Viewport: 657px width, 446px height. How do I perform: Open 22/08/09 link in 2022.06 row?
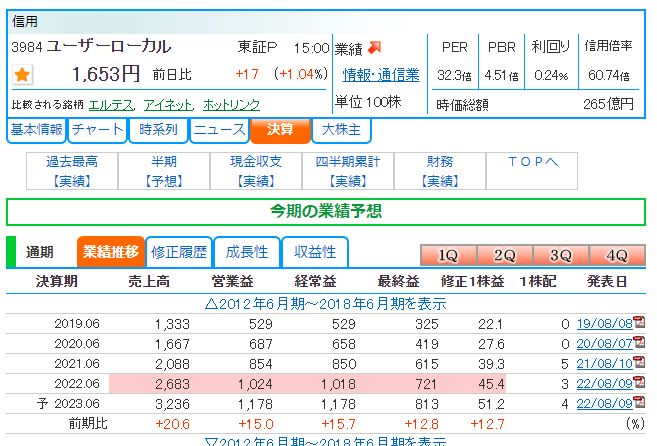tap(604, 384)
